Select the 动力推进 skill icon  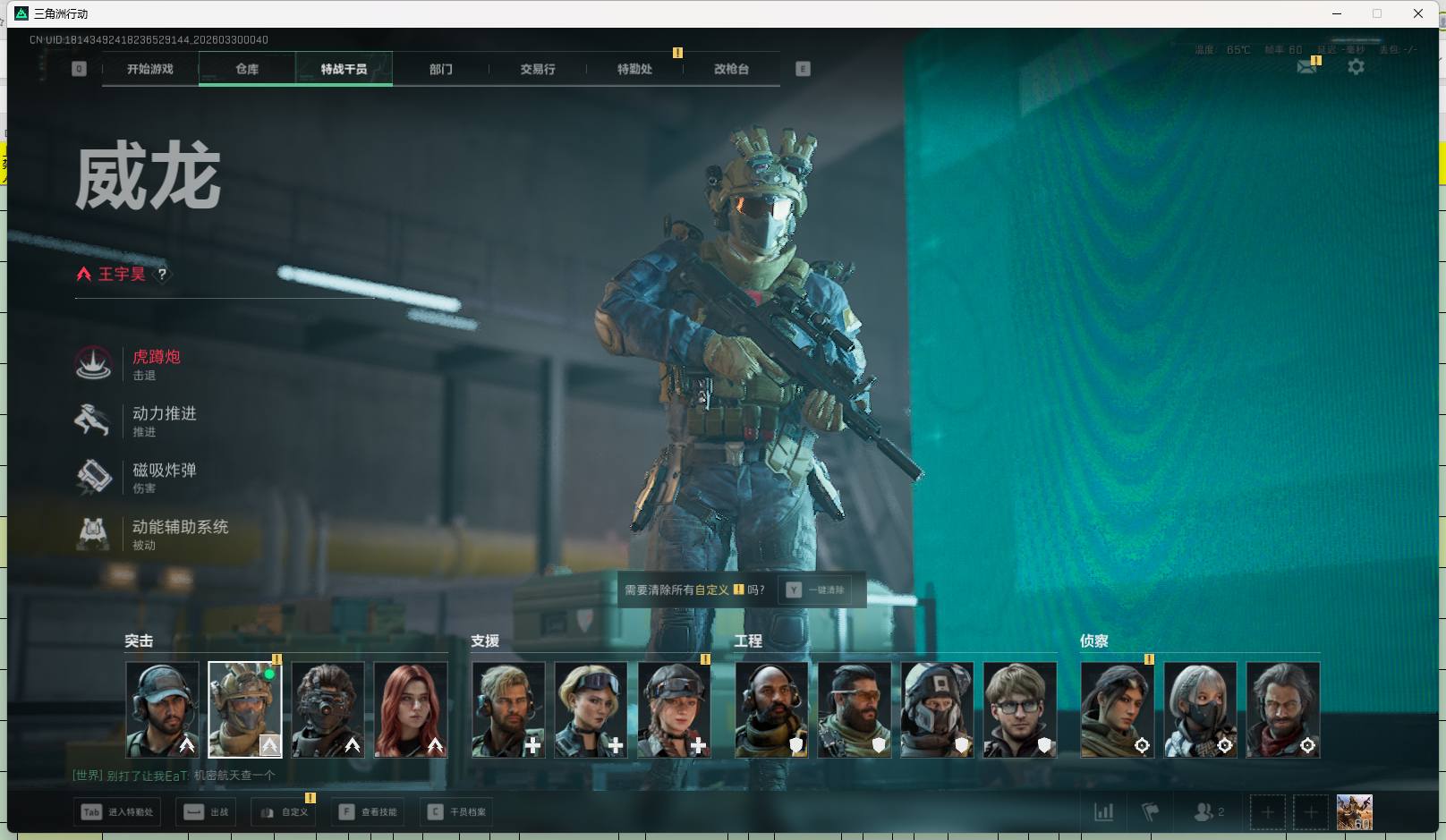point(93,420)
